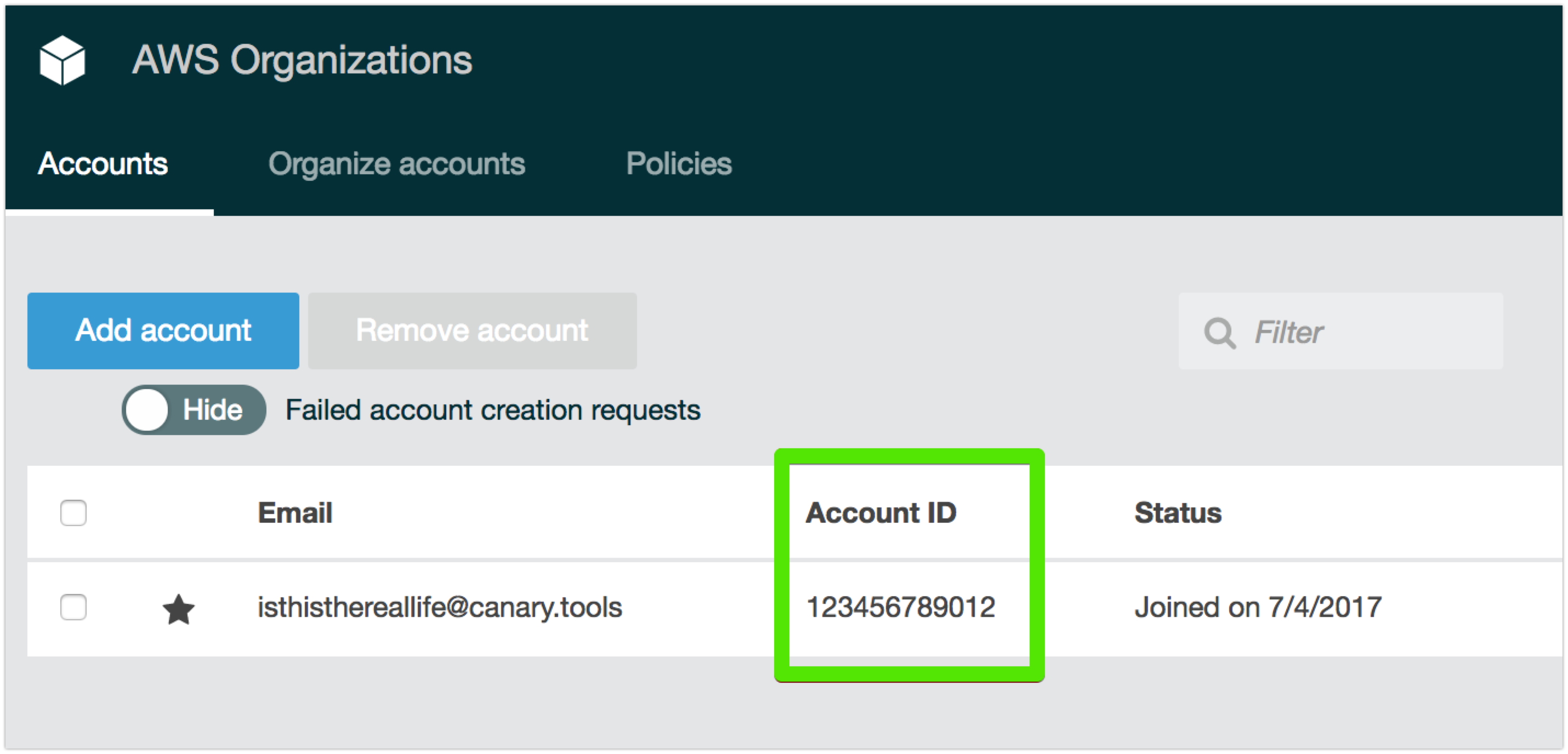
Task: Click the Account ID column header
Action: [x=881, y=512]
